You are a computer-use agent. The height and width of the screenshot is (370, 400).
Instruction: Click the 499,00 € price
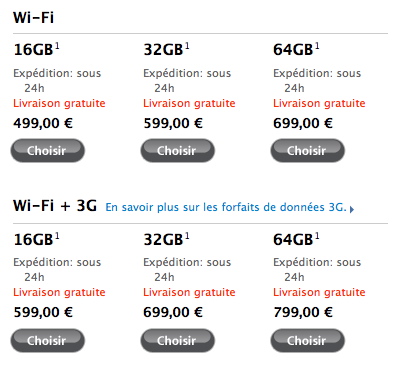43,123
